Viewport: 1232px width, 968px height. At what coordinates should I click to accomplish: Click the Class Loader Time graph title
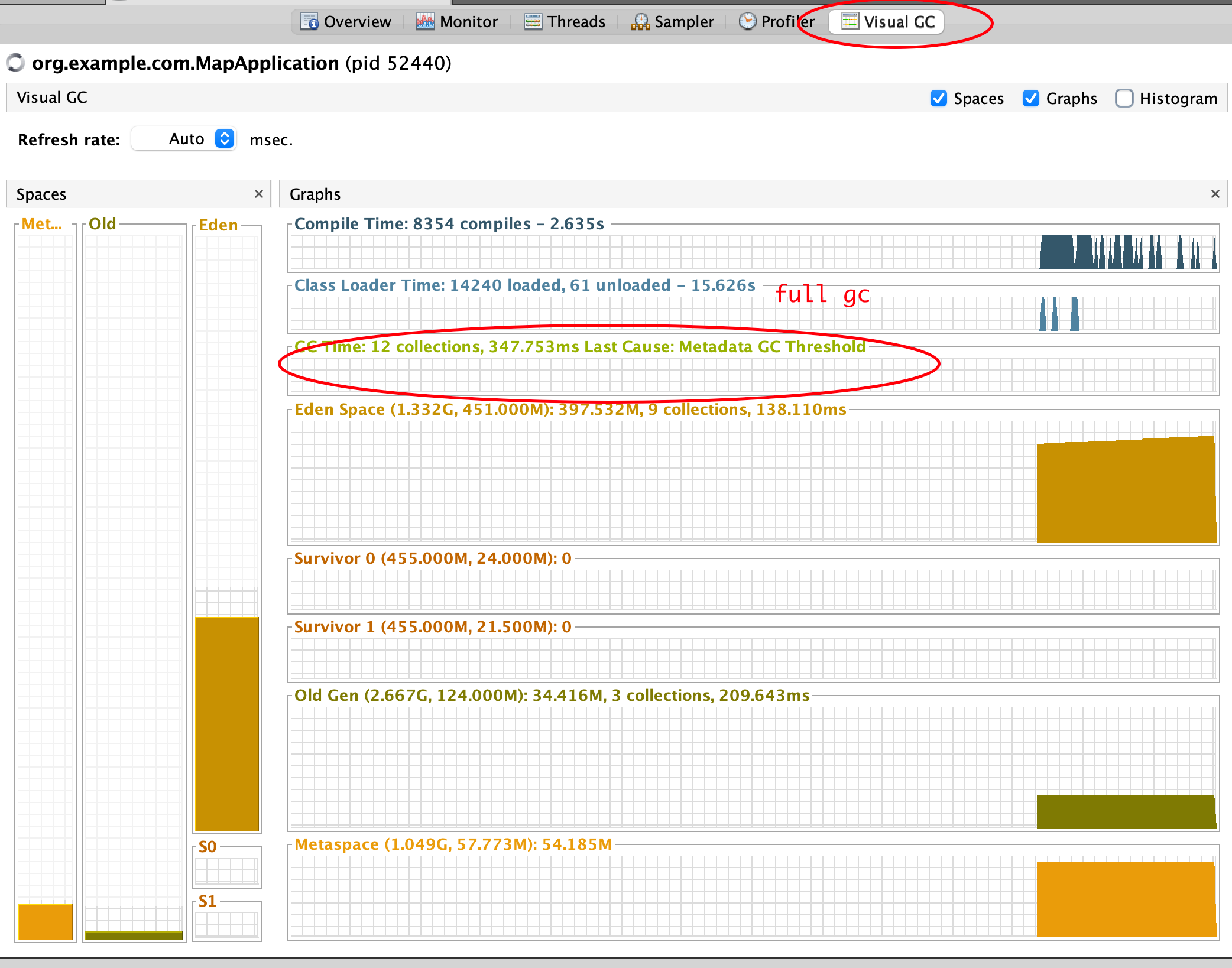[524, 285]
